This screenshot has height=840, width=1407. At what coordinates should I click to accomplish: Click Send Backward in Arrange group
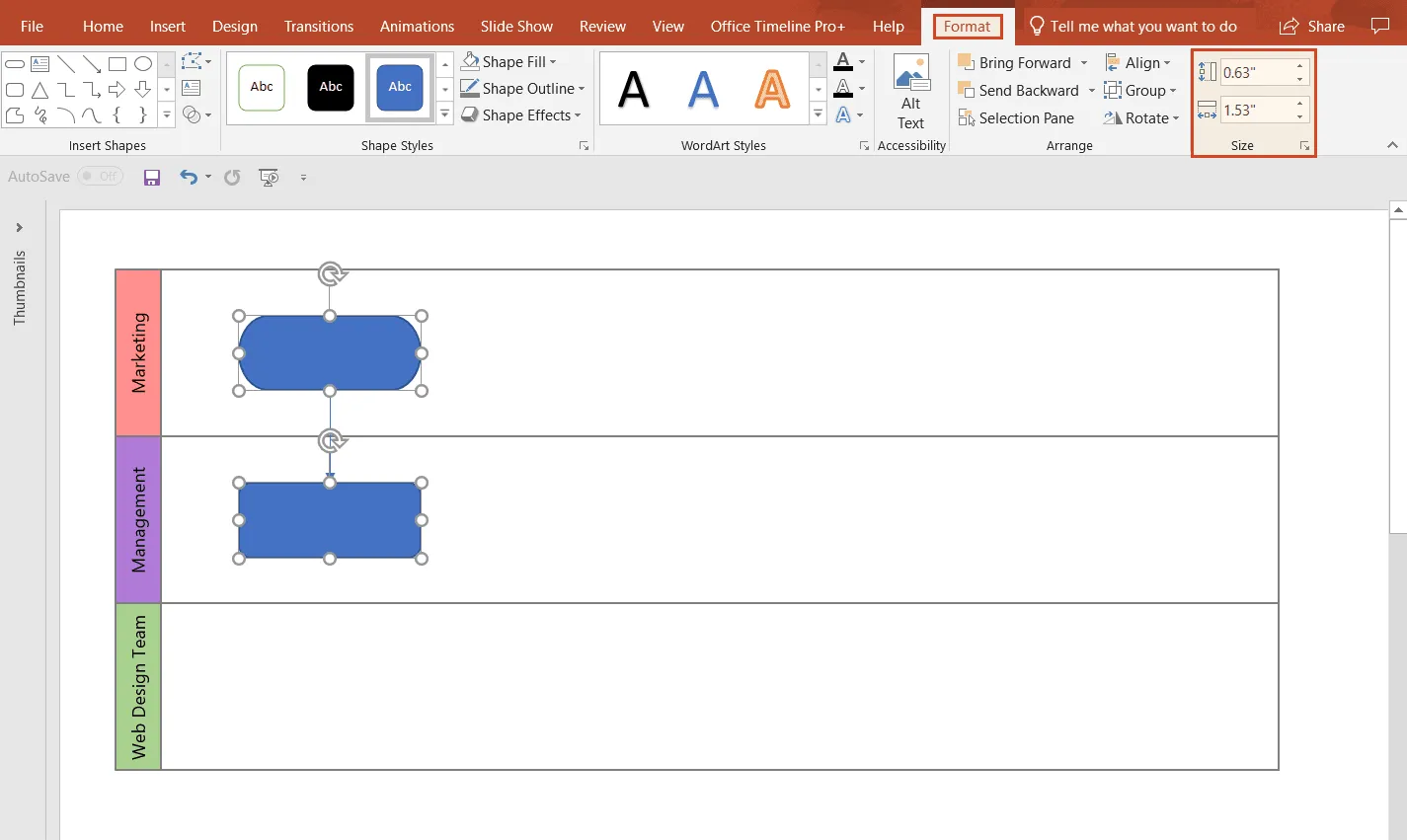pyautogui.click(x=1023, y=90)
